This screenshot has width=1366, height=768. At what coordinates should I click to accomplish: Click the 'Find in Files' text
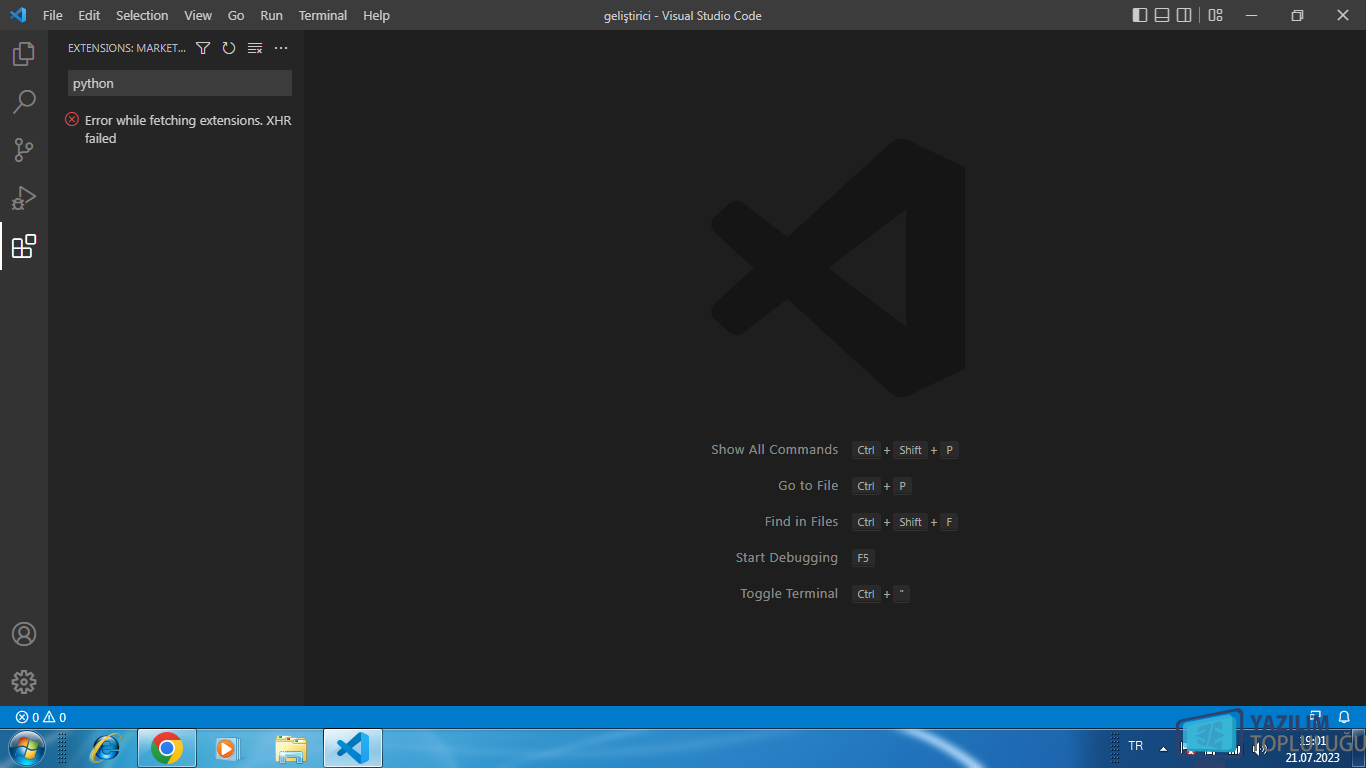[801, 521]
